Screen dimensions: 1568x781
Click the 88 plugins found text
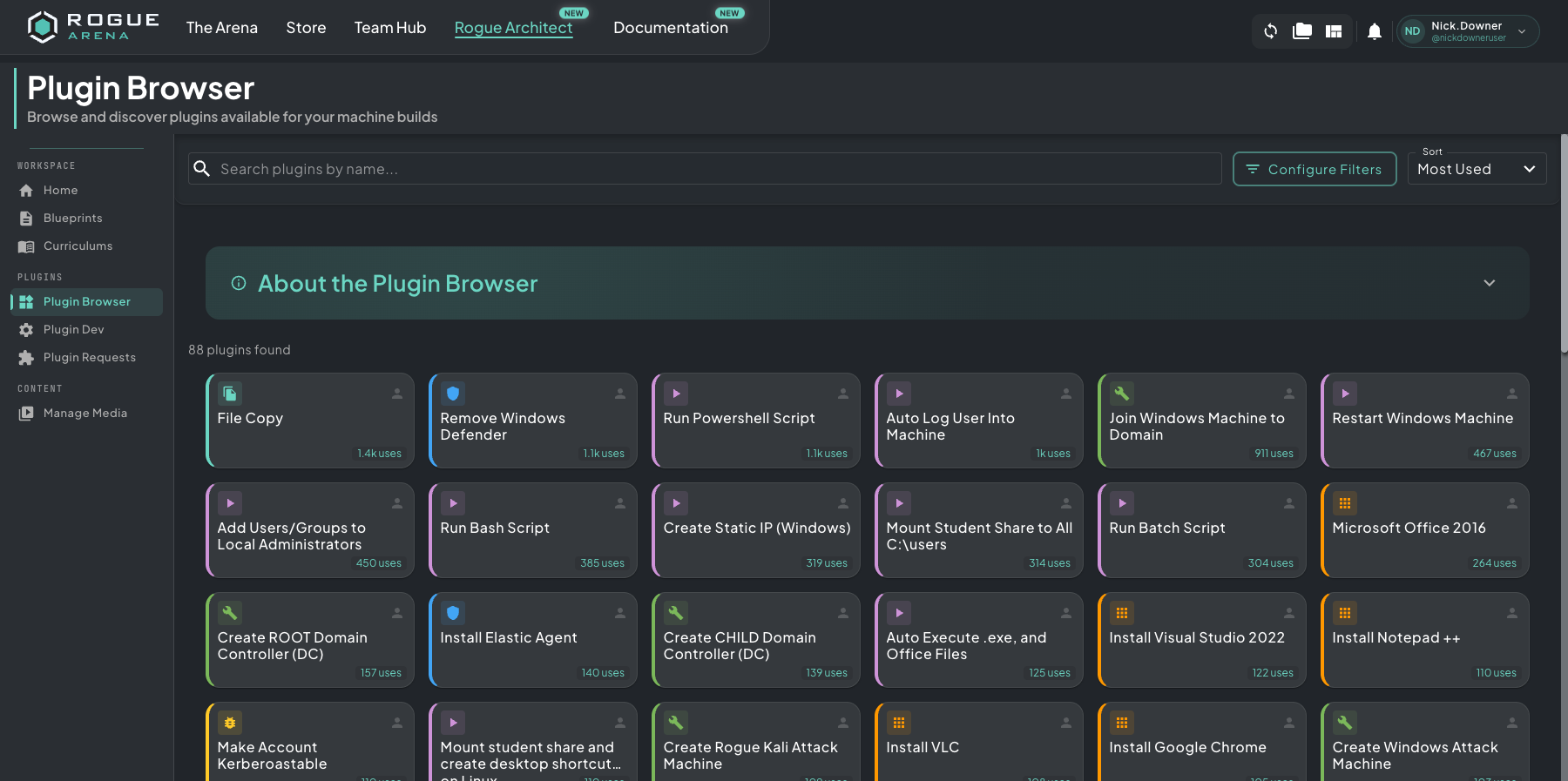tap(240, 350)
